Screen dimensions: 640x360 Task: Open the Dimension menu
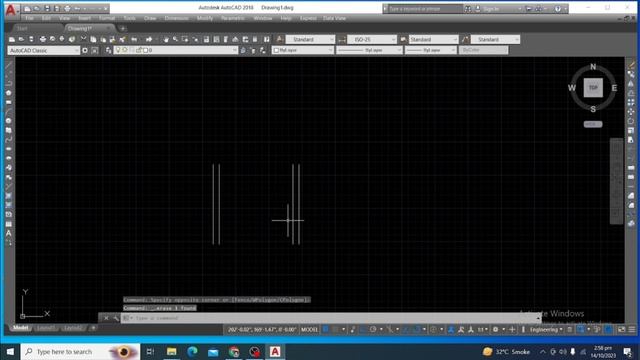coord(176,18)
